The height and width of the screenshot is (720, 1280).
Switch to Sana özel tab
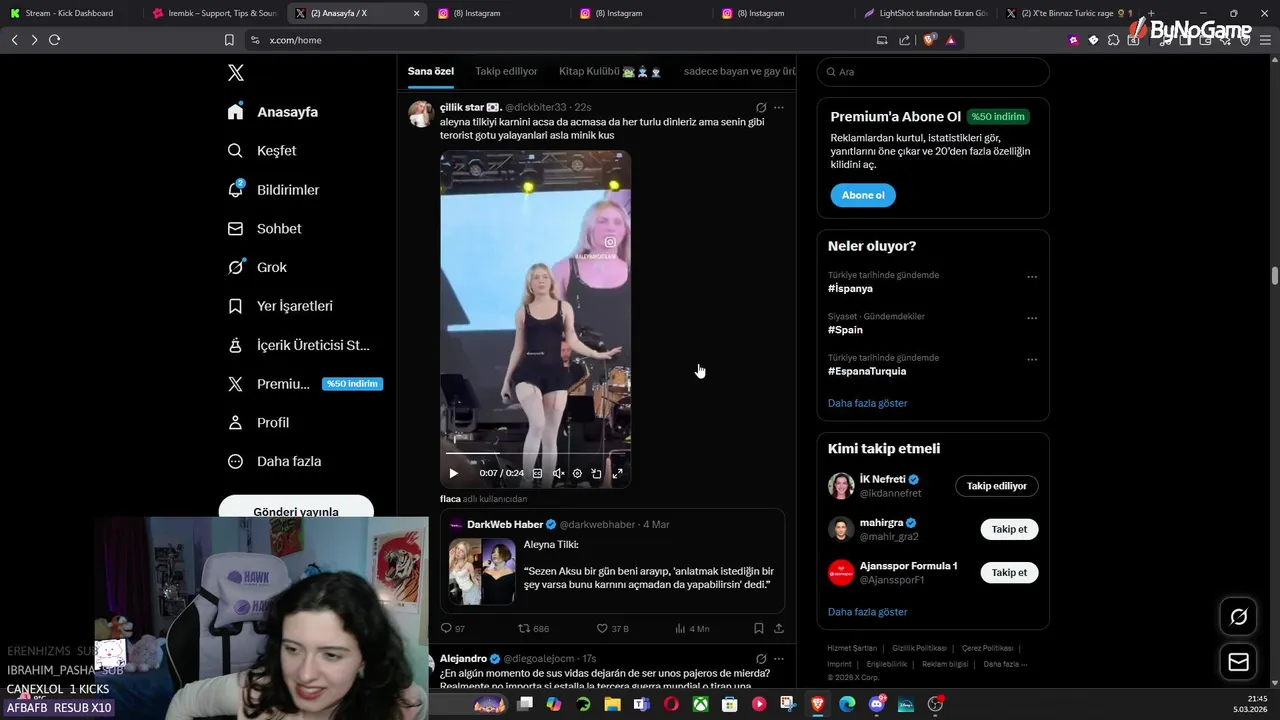tap(431, 71)
